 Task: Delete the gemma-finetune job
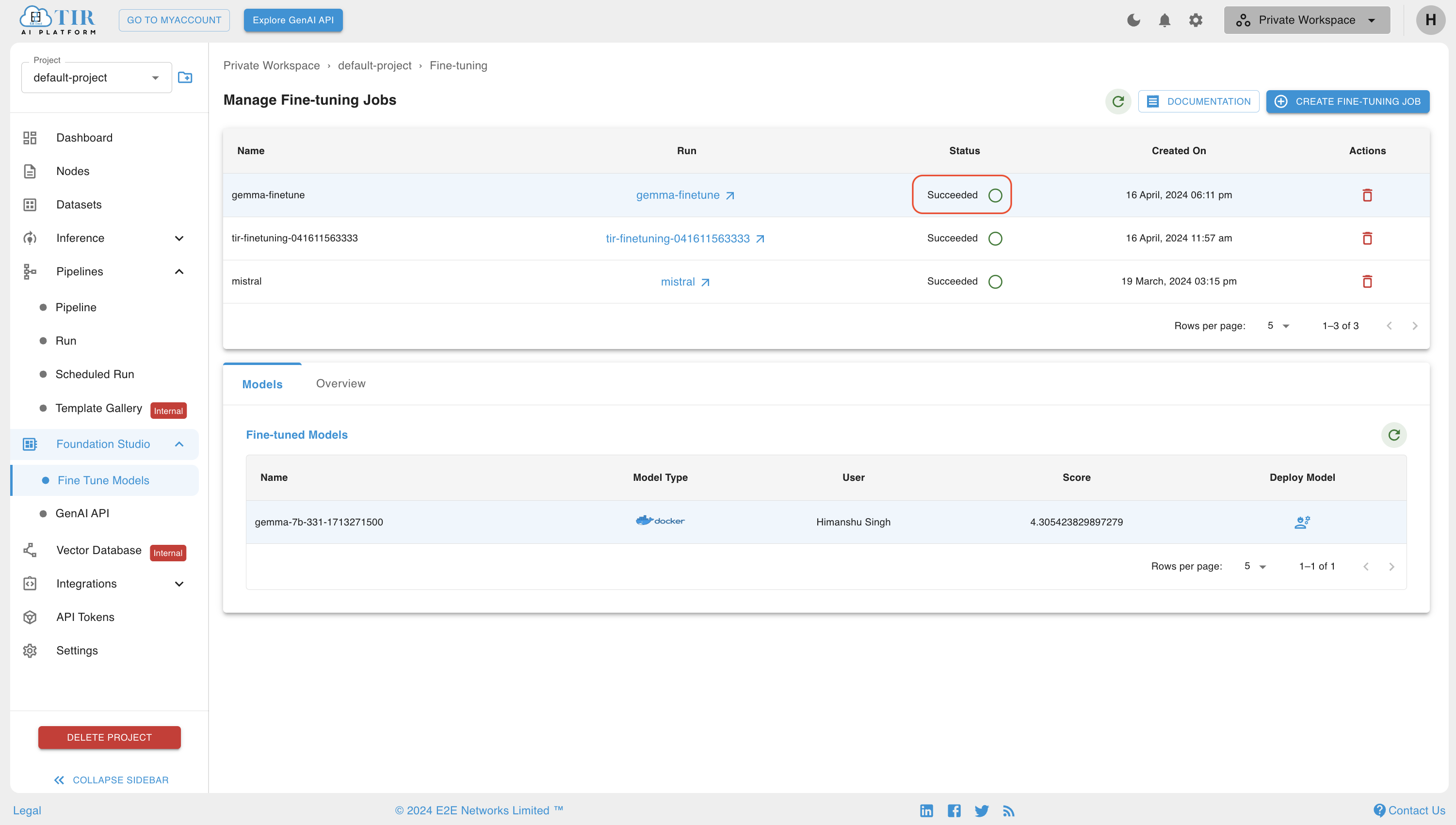click(1367, 195)
